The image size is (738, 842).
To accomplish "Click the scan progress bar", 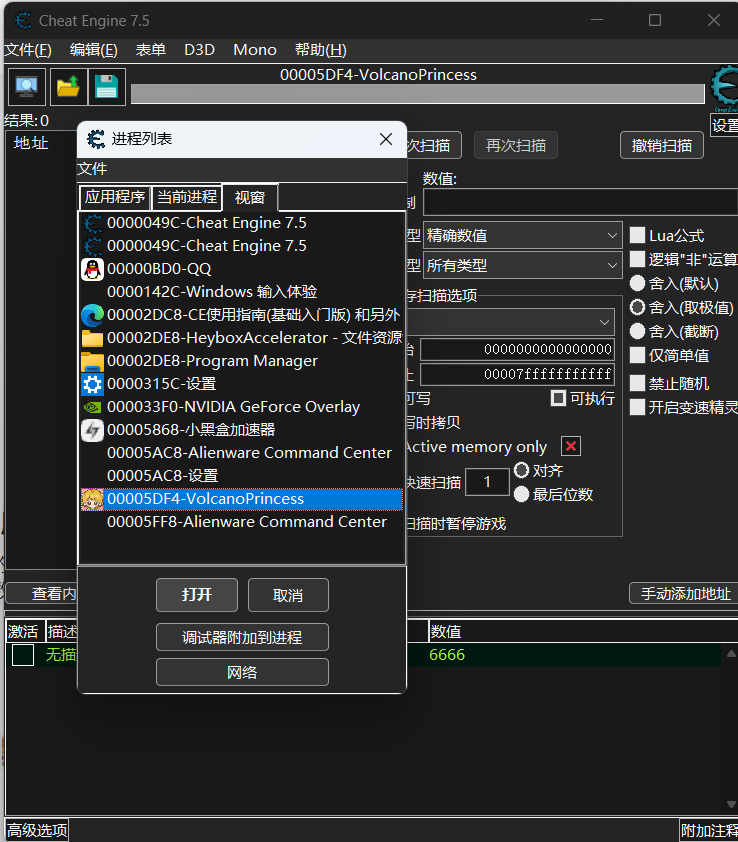I will pos(417,94).
